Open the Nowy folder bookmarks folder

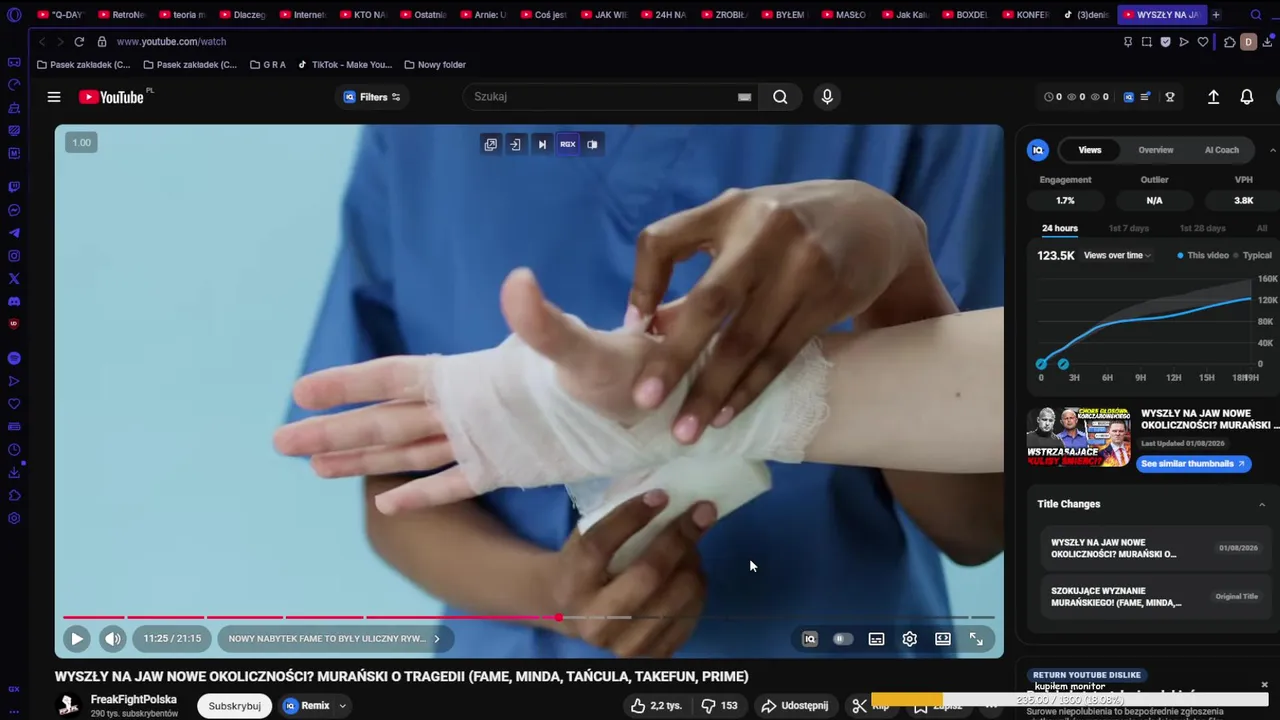(435, 65)
